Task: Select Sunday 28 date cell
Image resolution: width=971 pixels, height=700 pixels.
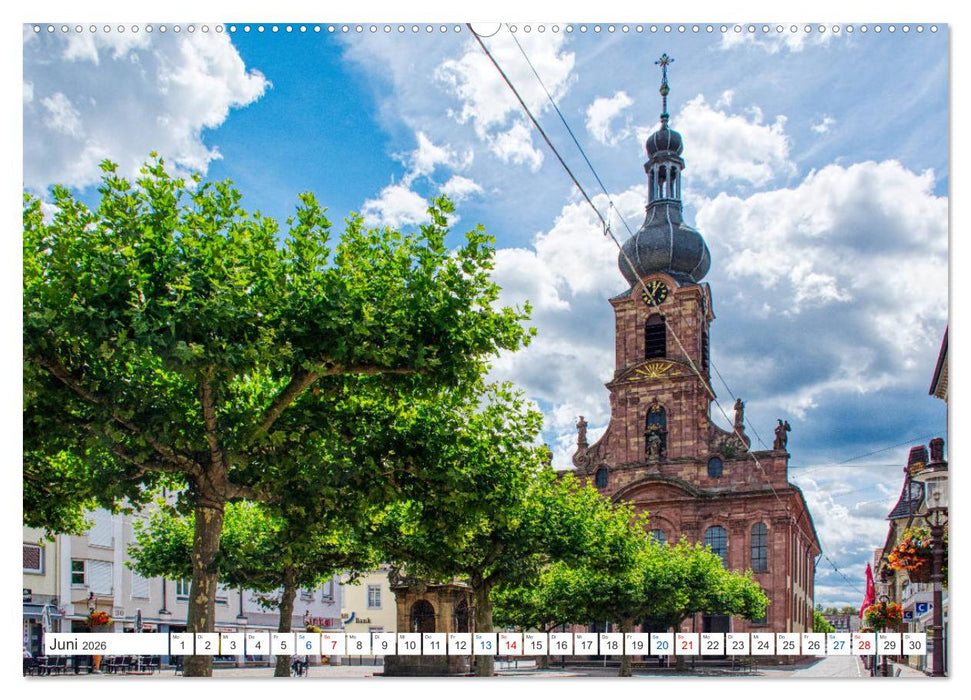Action: point(863,645)
